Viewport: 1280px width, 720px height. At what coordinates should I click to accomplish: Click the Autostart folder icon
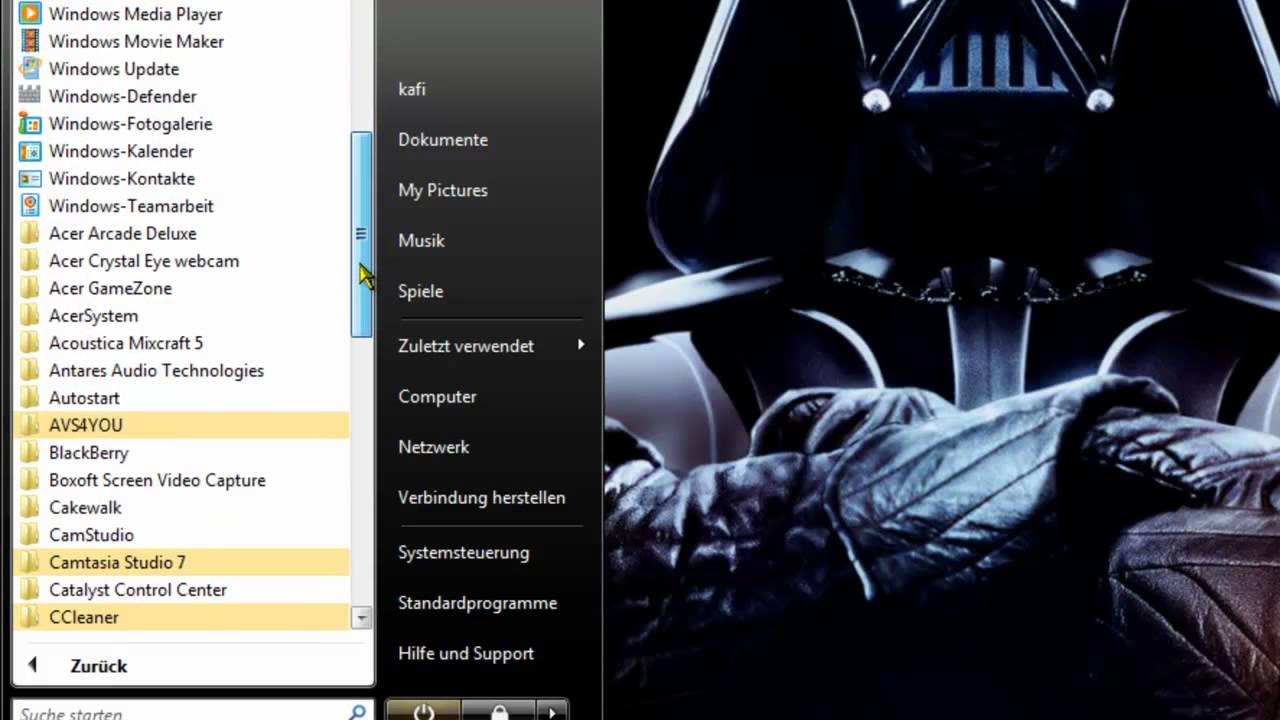pyautogui.click(x=30, y=398)
